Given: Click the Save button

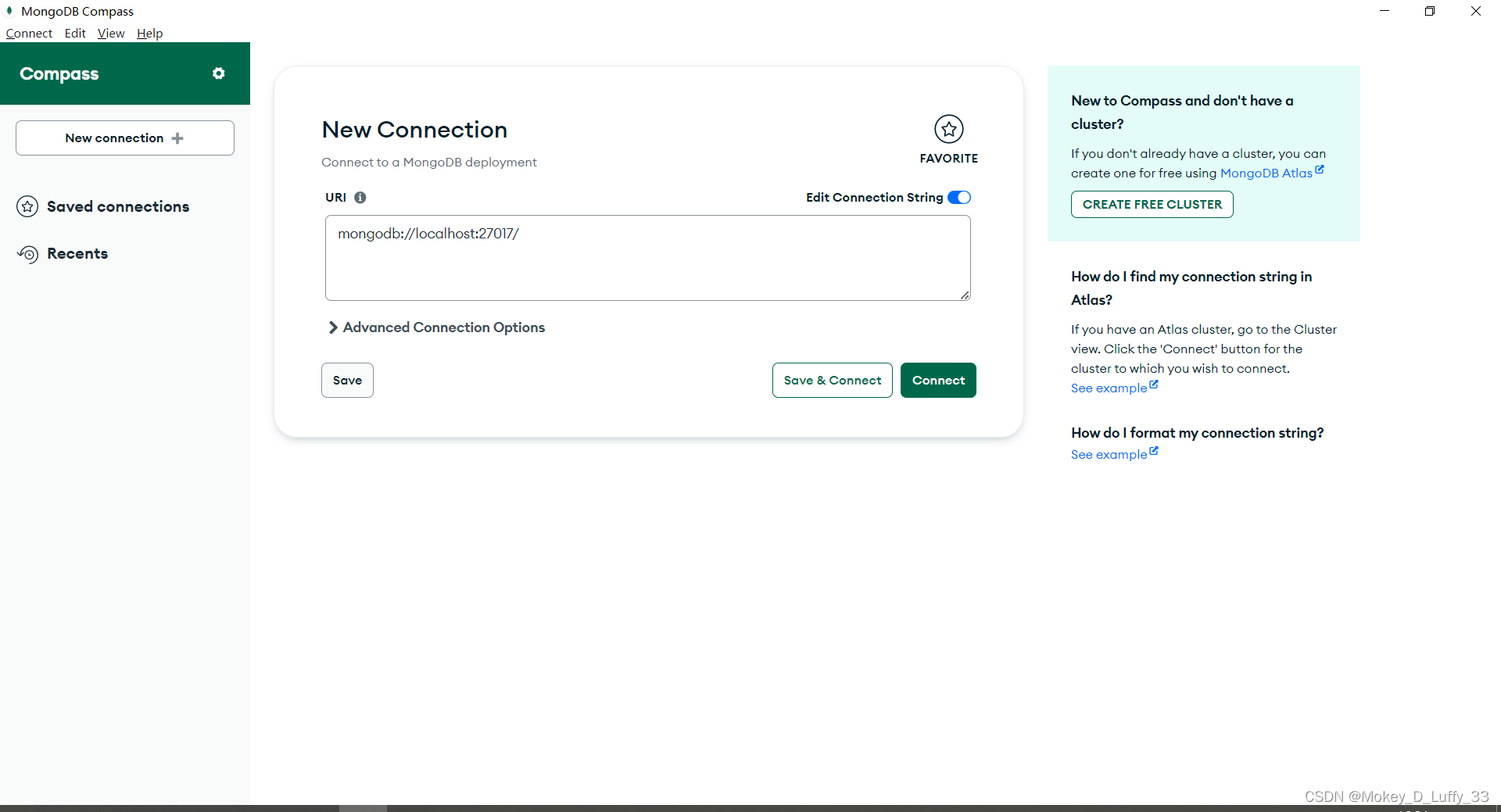Looking at the screenshot, I should [x=347, y=381].
